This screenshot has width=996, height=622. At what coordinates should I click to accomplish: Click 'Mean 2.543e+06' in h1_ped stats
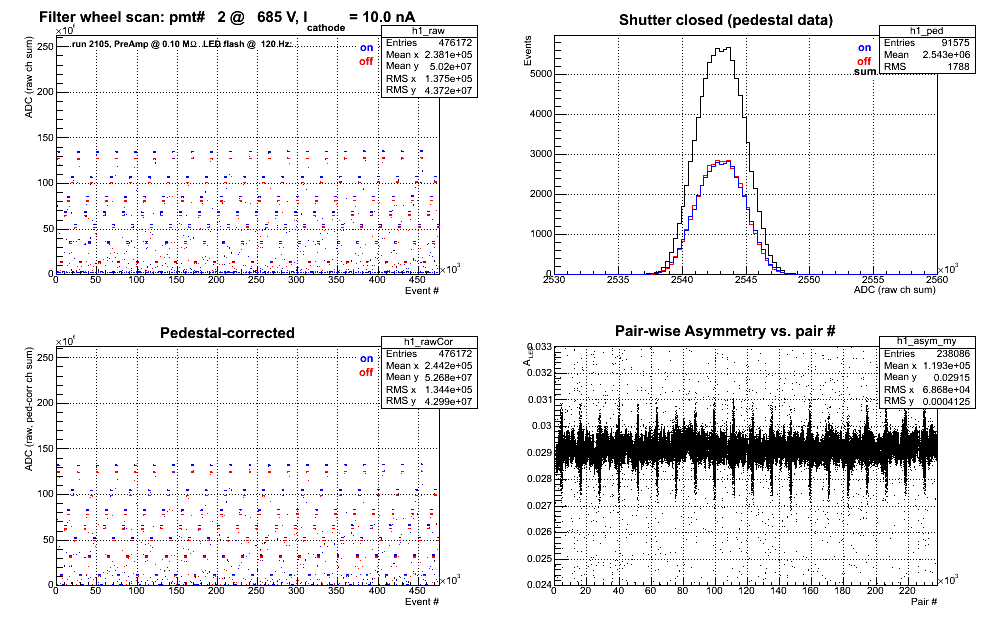tap(927, 55)
